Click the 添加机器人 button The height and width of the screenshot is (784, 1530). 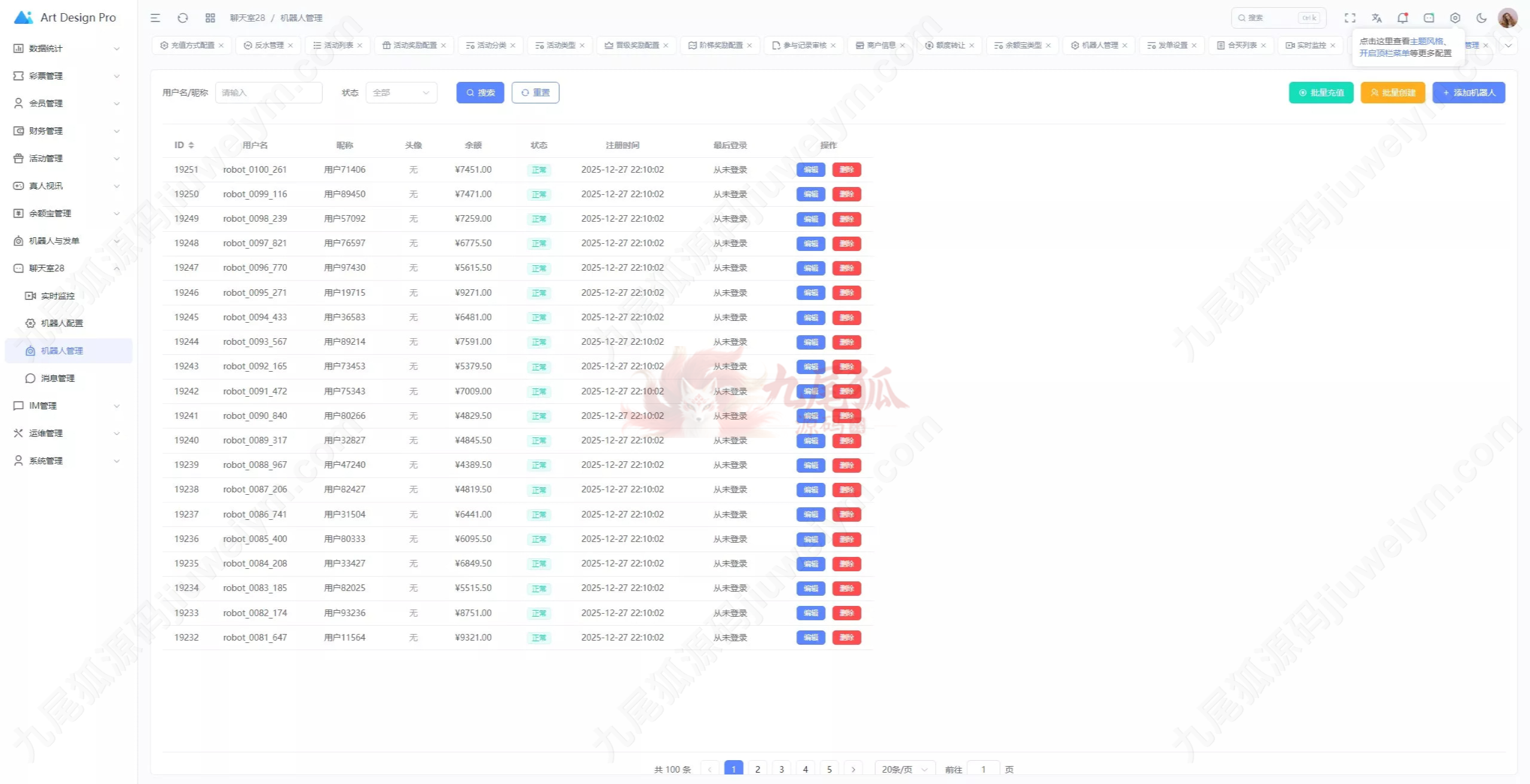[1468, 93]
